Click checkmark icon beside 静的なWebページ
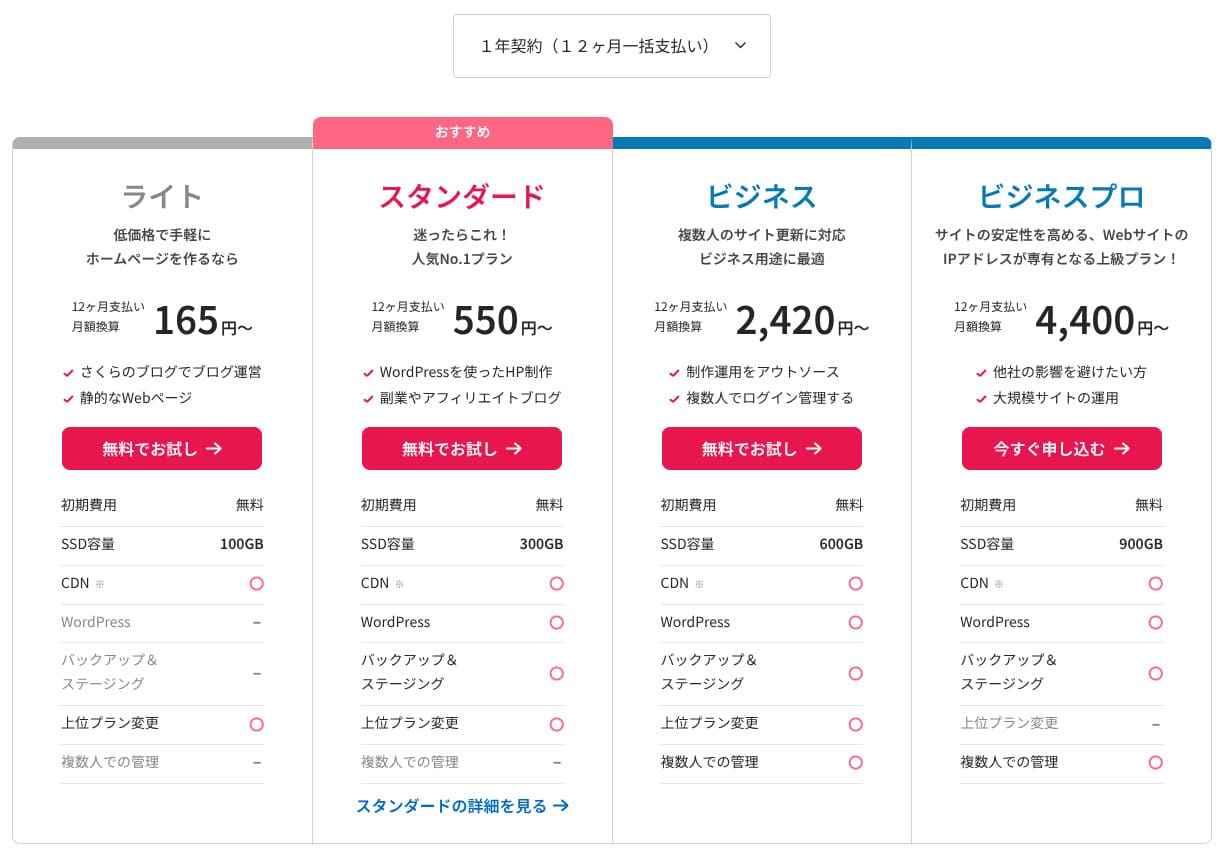This screenshot has width=1227, height=857. point(69,399)
